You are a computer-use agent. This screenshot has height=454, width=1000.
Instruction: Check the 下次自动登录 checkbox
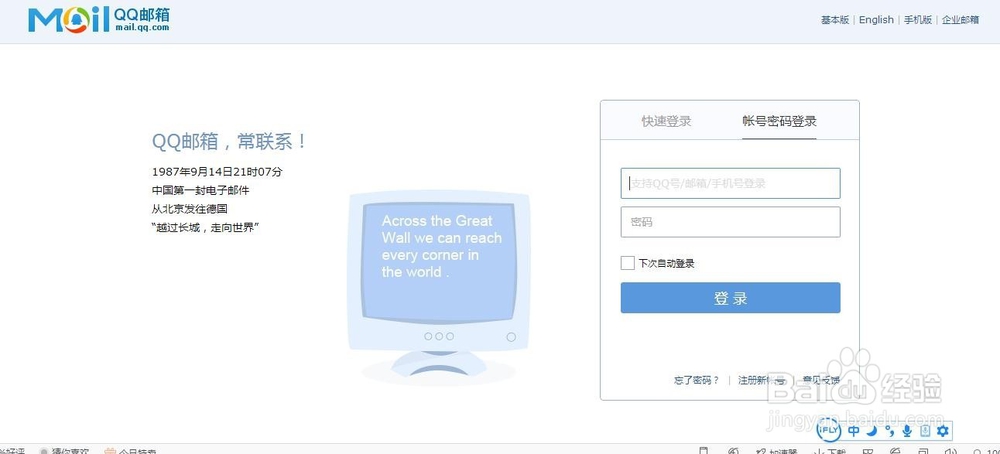tap(628, 263)
